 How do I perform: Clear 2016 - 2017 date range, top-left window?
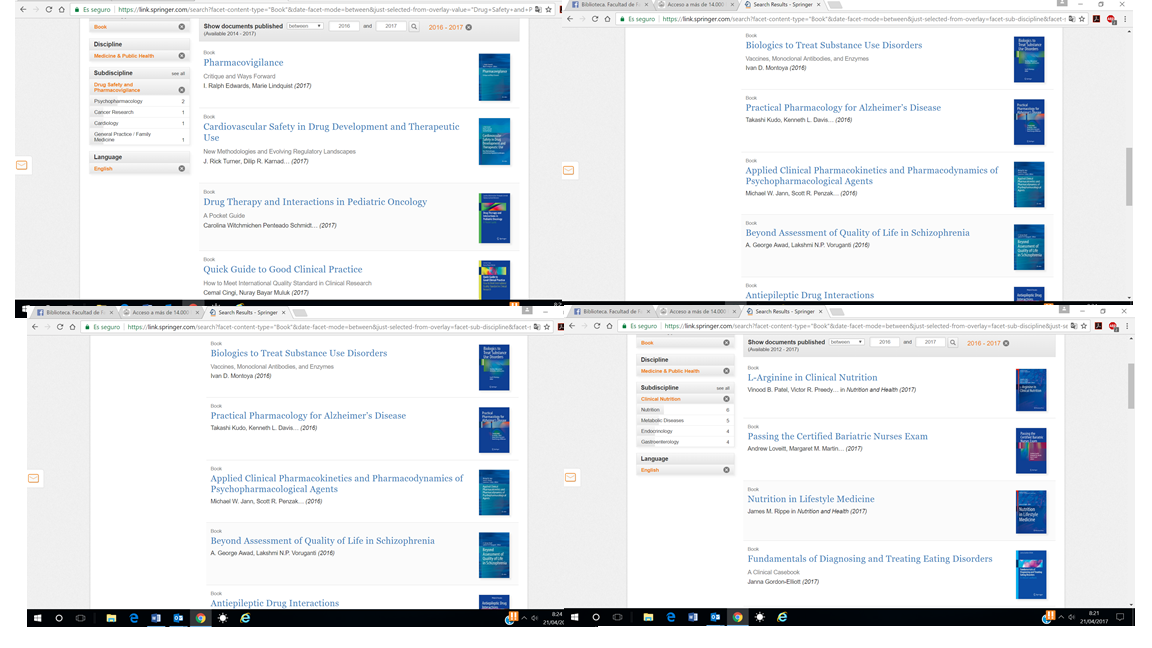click(469, 27)
